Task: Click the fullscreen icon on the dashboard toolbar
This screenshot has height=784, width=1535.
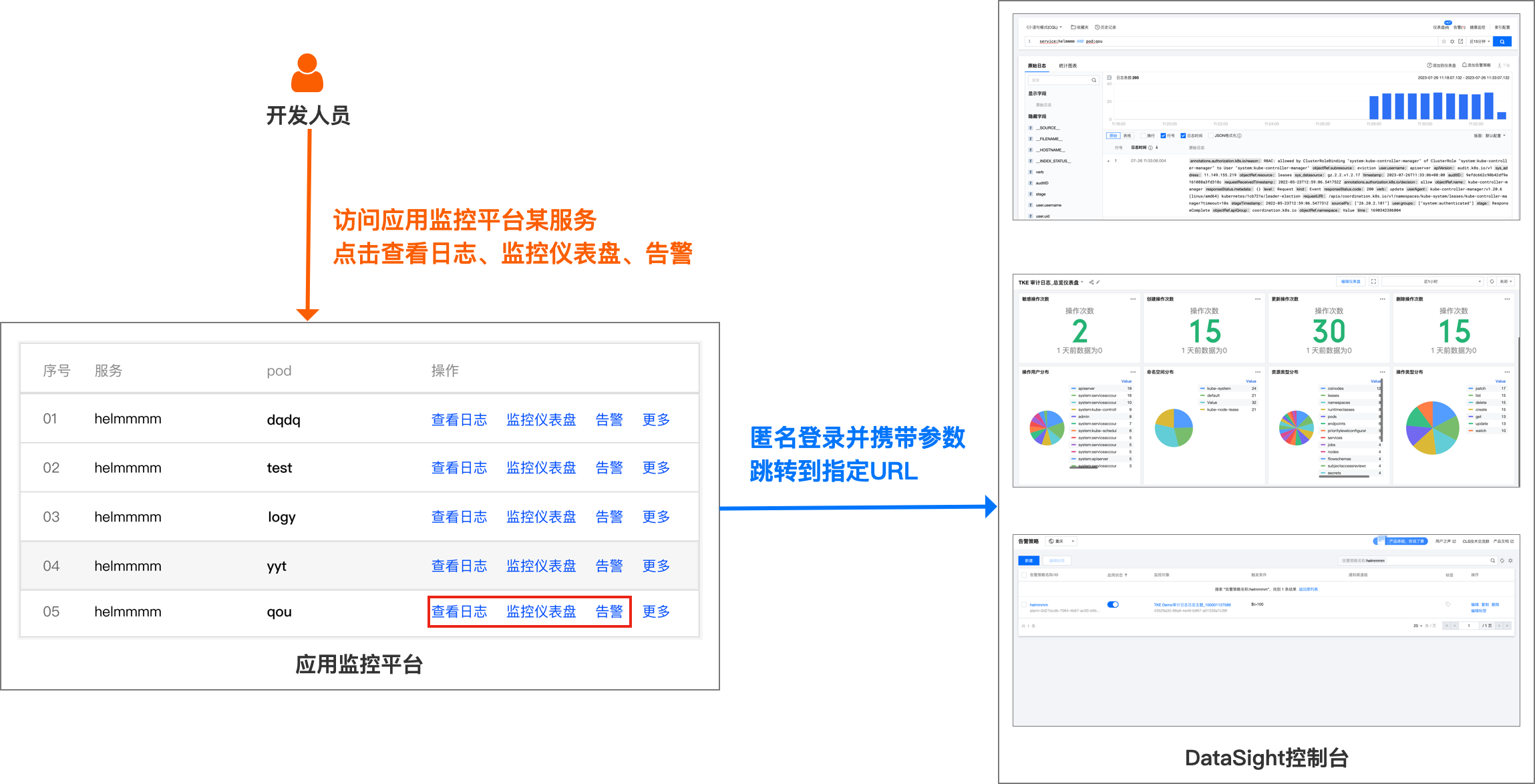Action: (x=1373, y=282)
